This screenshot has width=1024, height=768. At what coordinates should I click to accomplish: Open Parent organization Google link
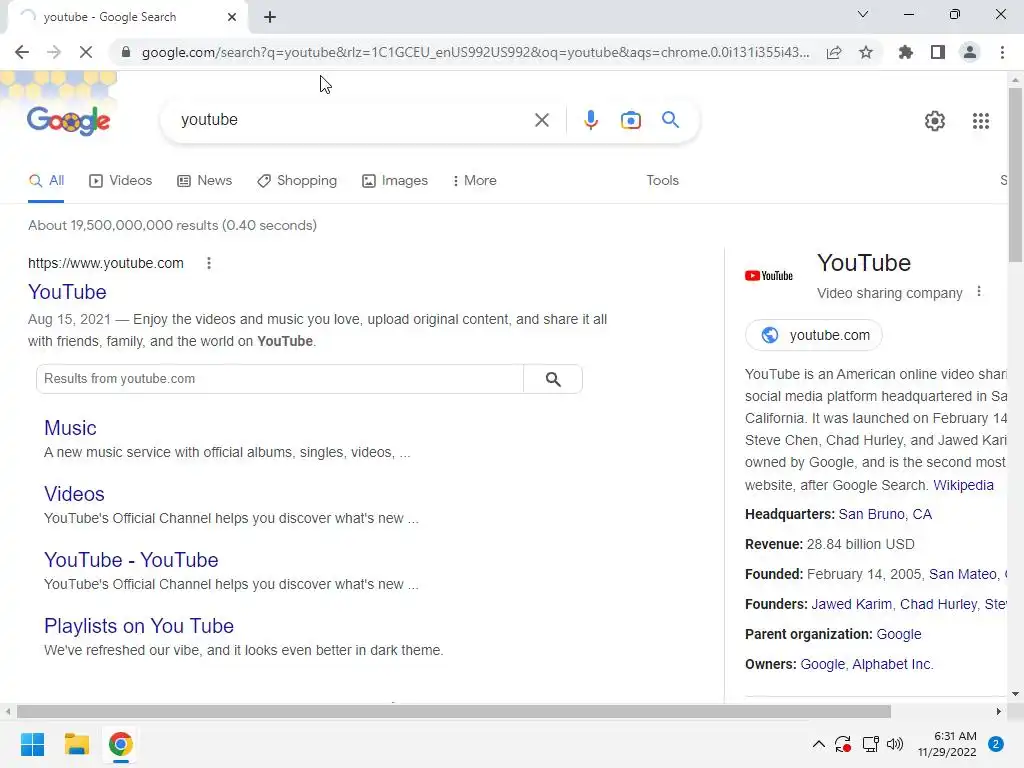899,634
